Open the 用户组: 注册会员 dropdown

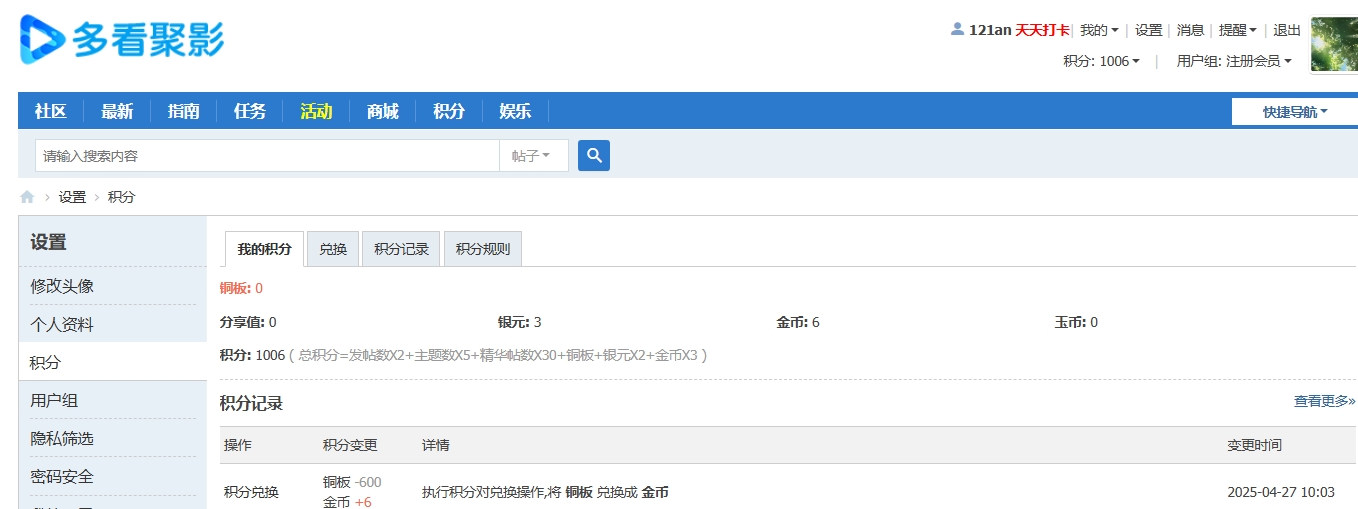coord(1233,61)
